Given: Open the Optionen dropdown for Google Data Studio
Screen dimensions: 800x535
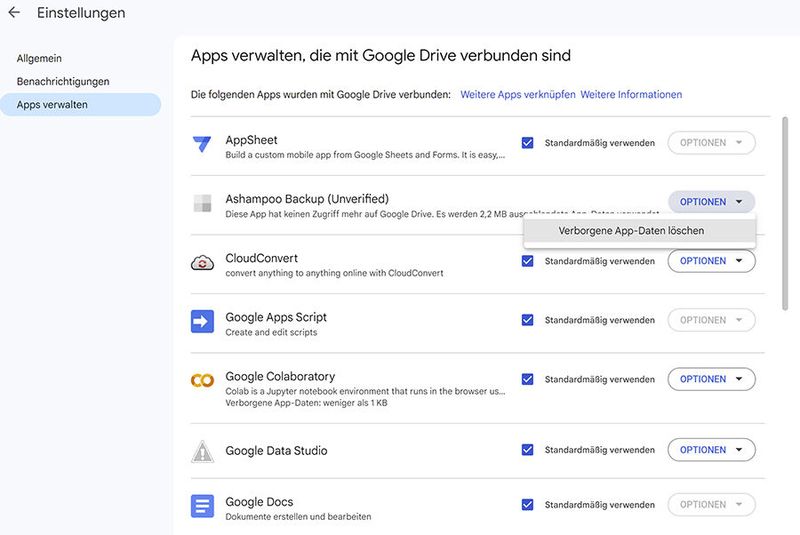Looking at the screenshot, I should click(711, 450).
